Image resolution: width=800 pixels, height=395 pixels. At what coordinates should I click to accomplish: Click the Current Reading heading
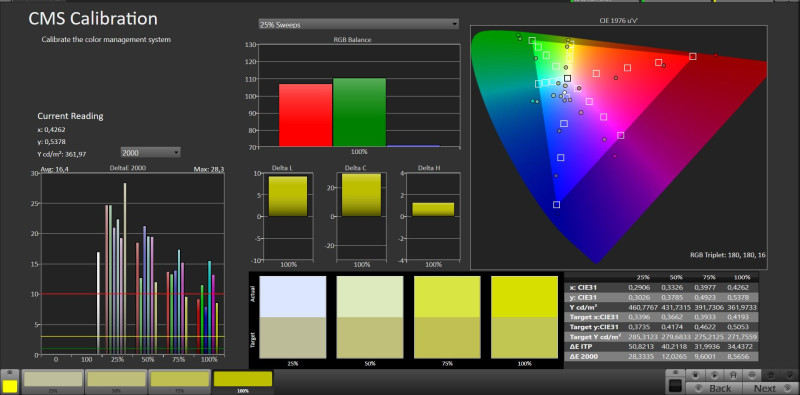pos(70,116)
